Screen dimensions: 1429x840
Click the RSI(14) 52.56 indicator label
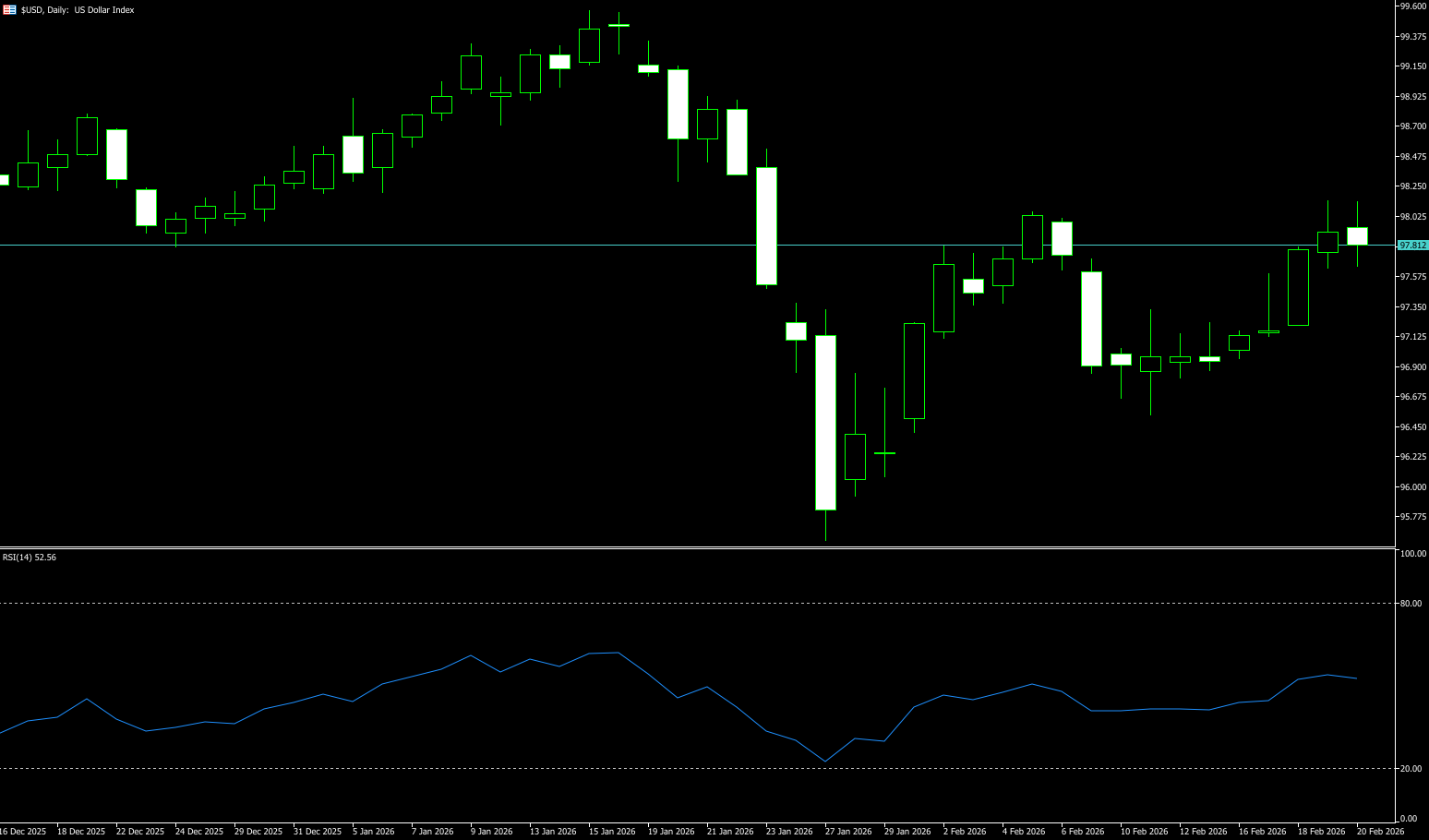[30, 558]
